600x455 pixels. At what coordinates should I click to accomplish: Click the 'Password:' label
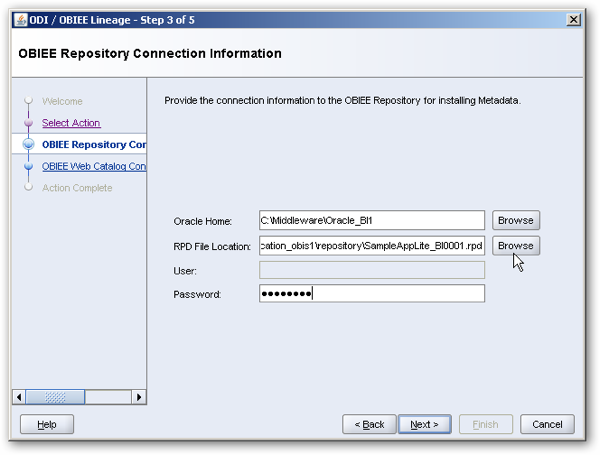tap(197, 294)
